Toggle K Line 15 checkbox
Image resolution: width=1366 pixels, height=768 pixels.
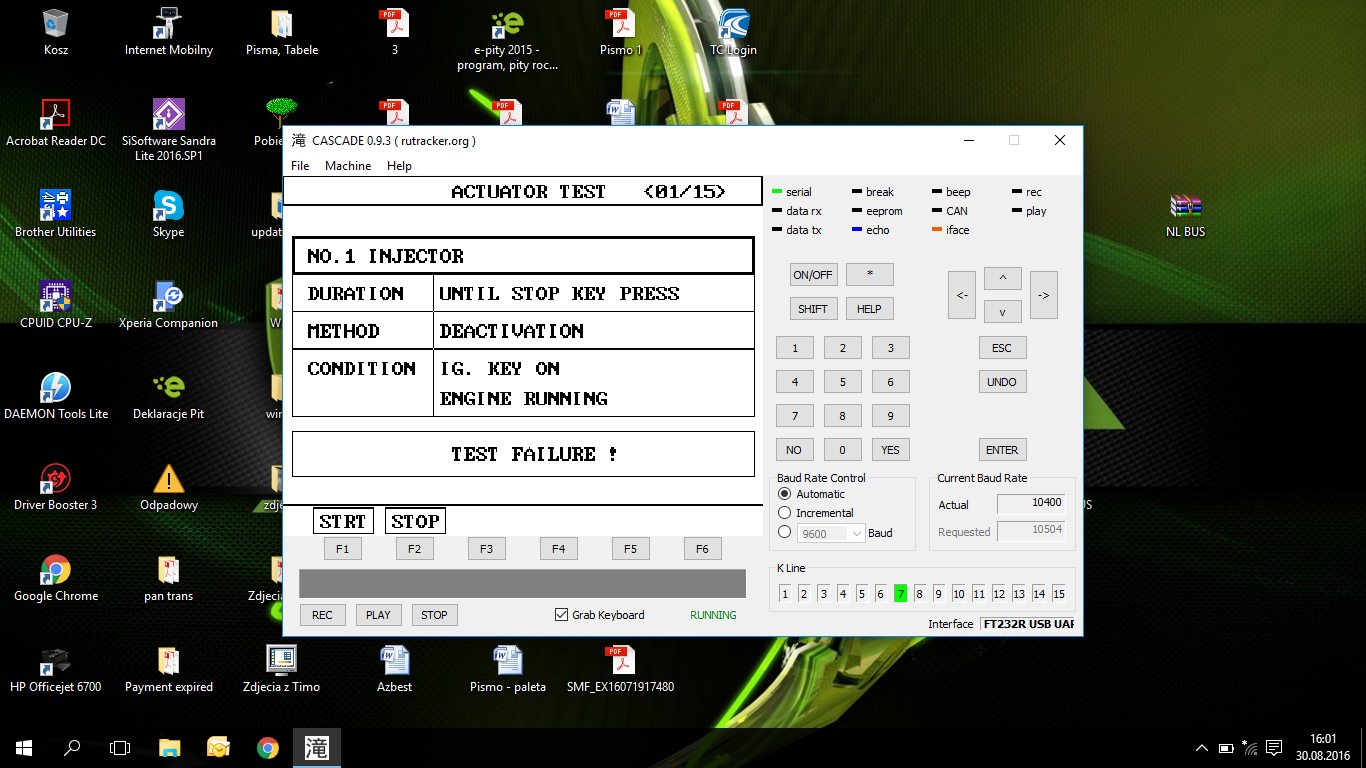(1058, 594)
